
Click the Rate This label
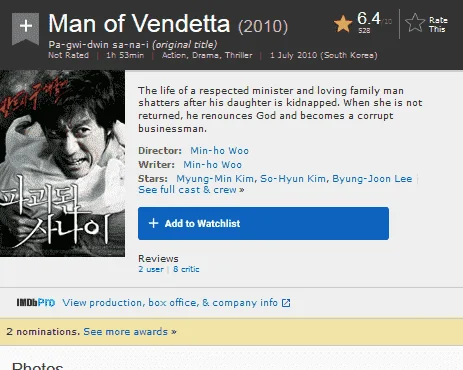[x=438, y=25]
